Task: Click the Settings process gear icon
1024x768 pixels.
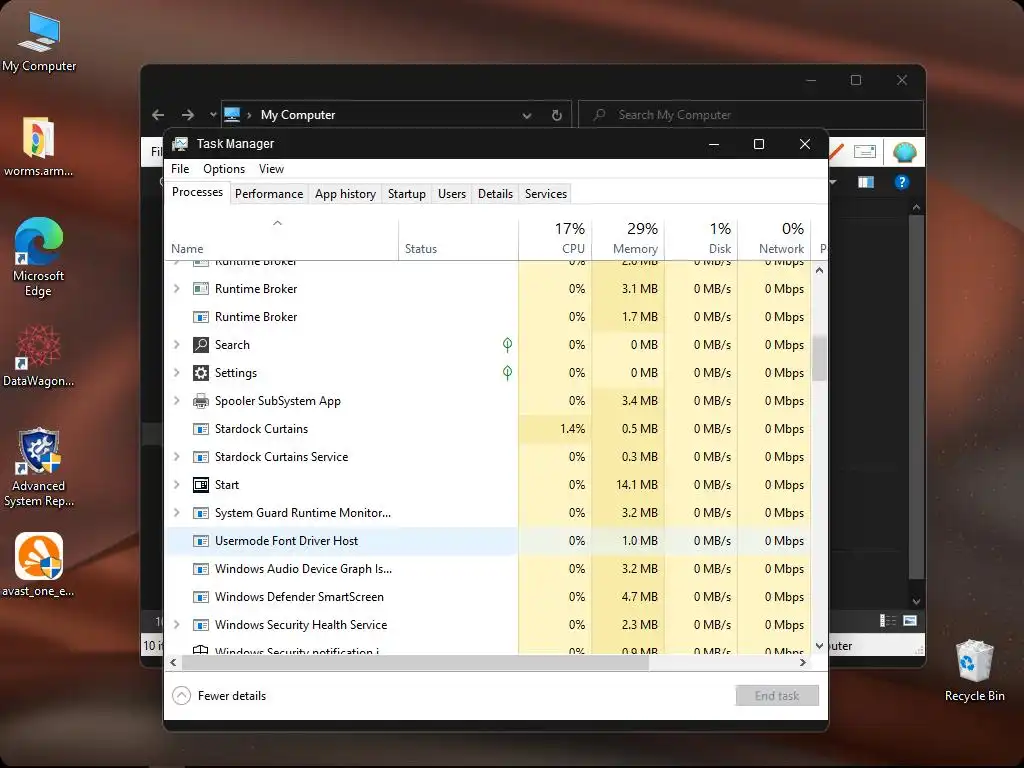Action: click(200, 373)
